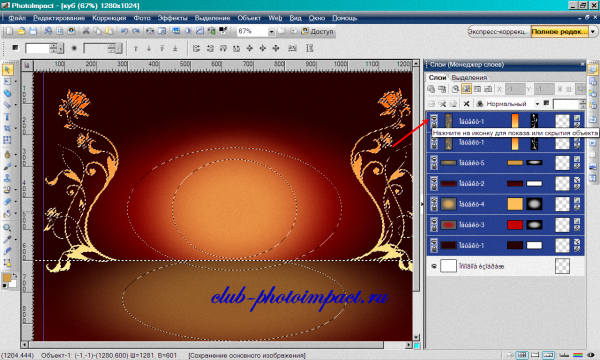Select the Text tool in toolbox
The height and width of the screenshot is (360, 600).
tap(7, 117)
